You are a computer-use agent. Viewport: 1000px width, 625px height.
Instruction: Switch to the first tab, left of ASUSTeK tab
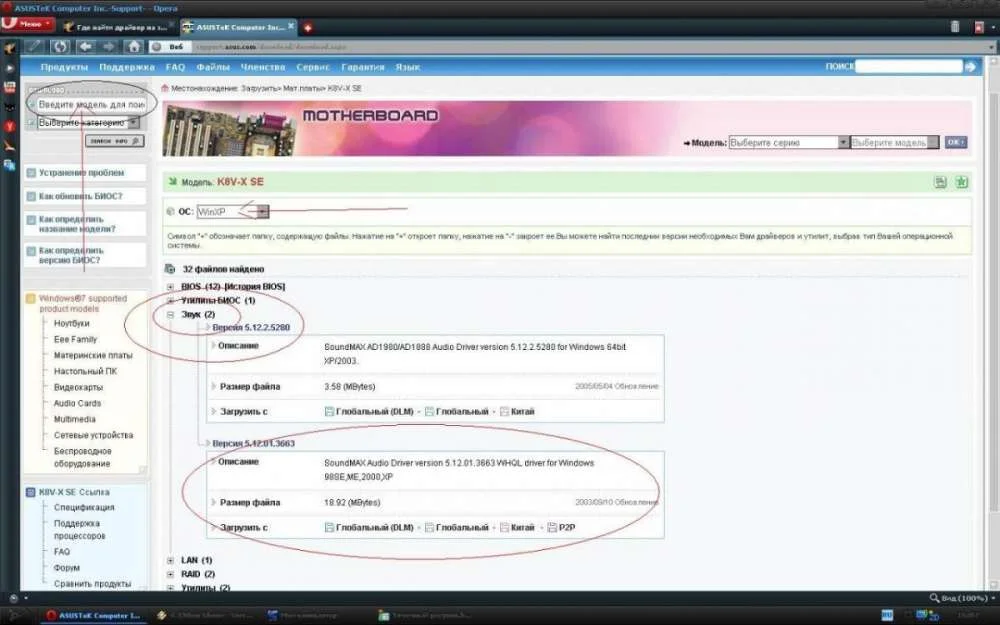(x=117, y=27)
